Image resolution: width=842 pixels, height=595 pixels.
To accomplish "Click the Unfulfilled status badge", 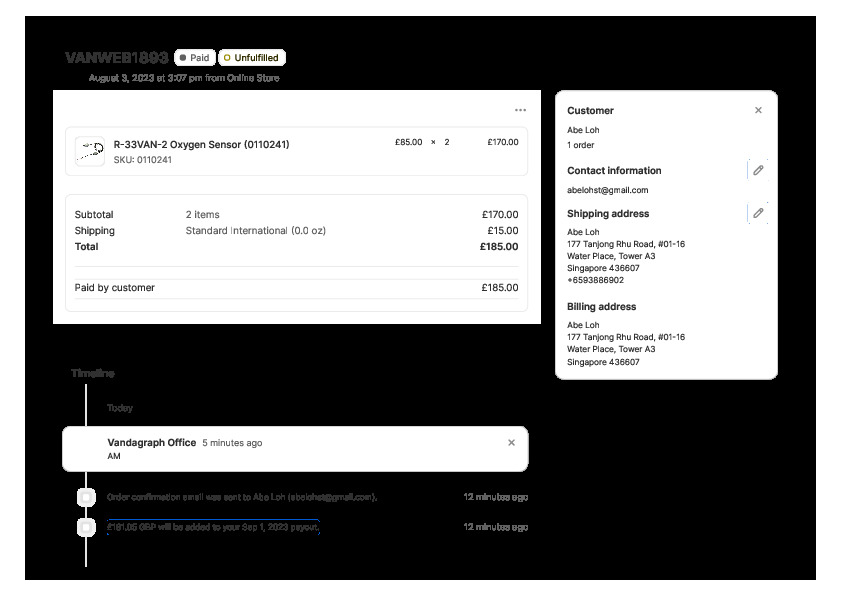I will point(251,58).
